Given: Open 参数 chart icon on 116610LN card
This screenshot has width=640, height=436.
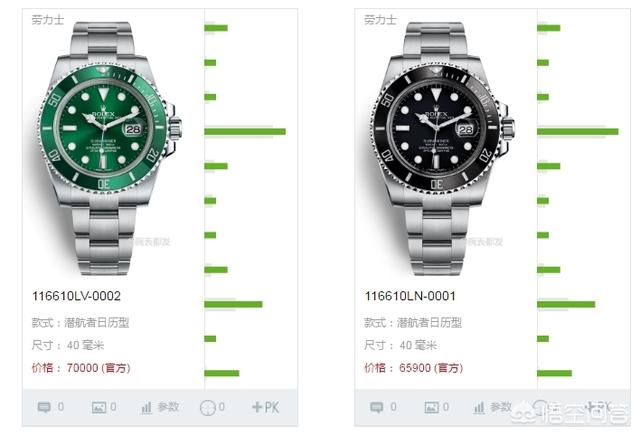Looking at the screenshot, I should tap(479, 407).
